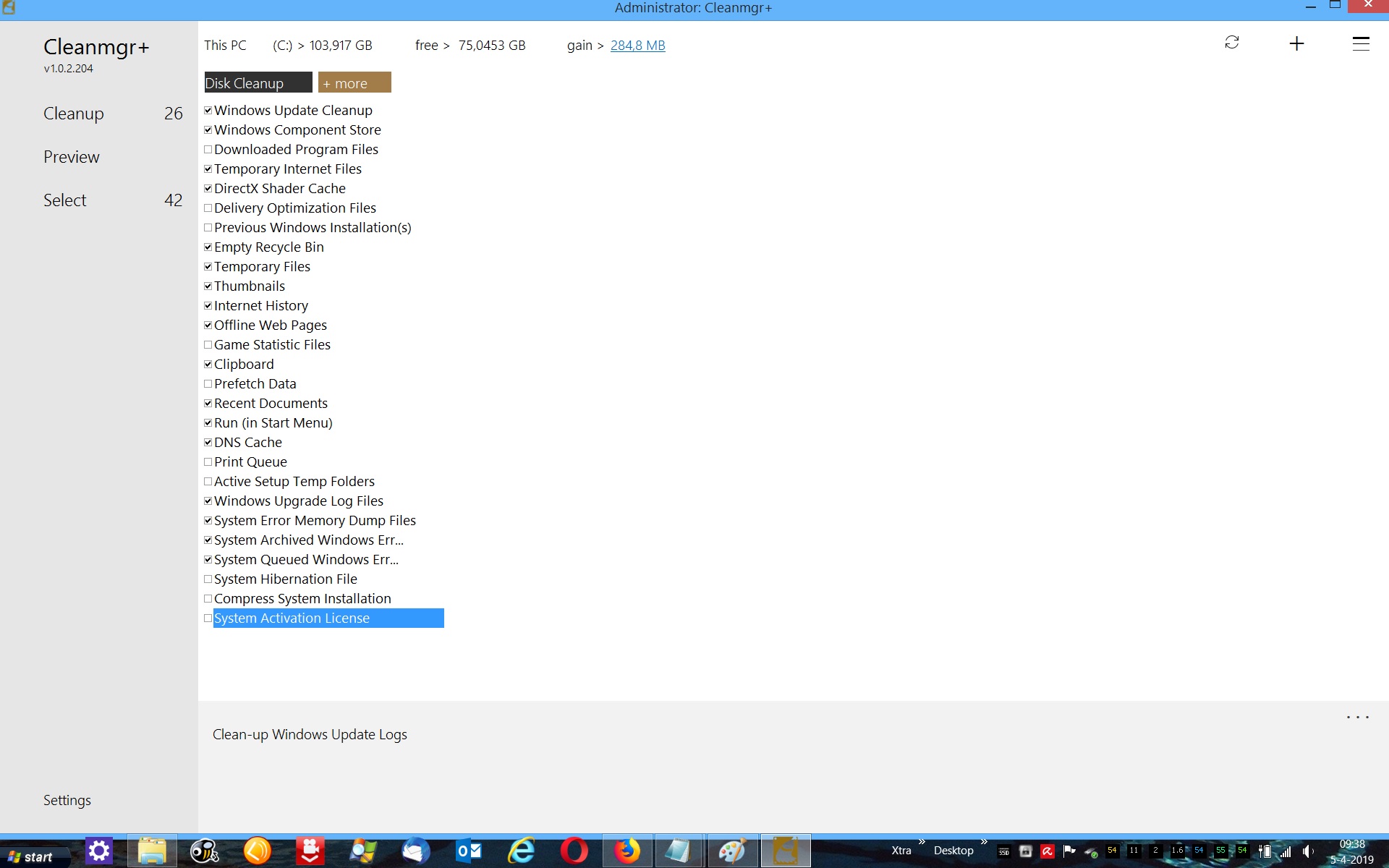Open the Disk Cleanup tab
Image resolution: width=1389 pixels, height=868 pixels.
258,82
